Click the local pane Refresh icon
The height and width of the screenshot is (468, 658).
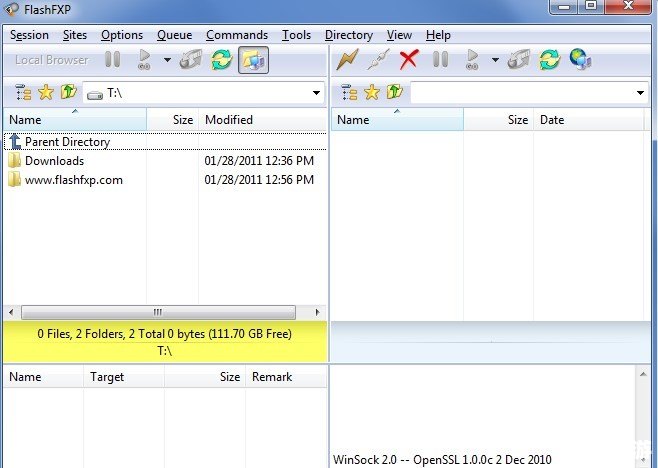pos(222,60)
